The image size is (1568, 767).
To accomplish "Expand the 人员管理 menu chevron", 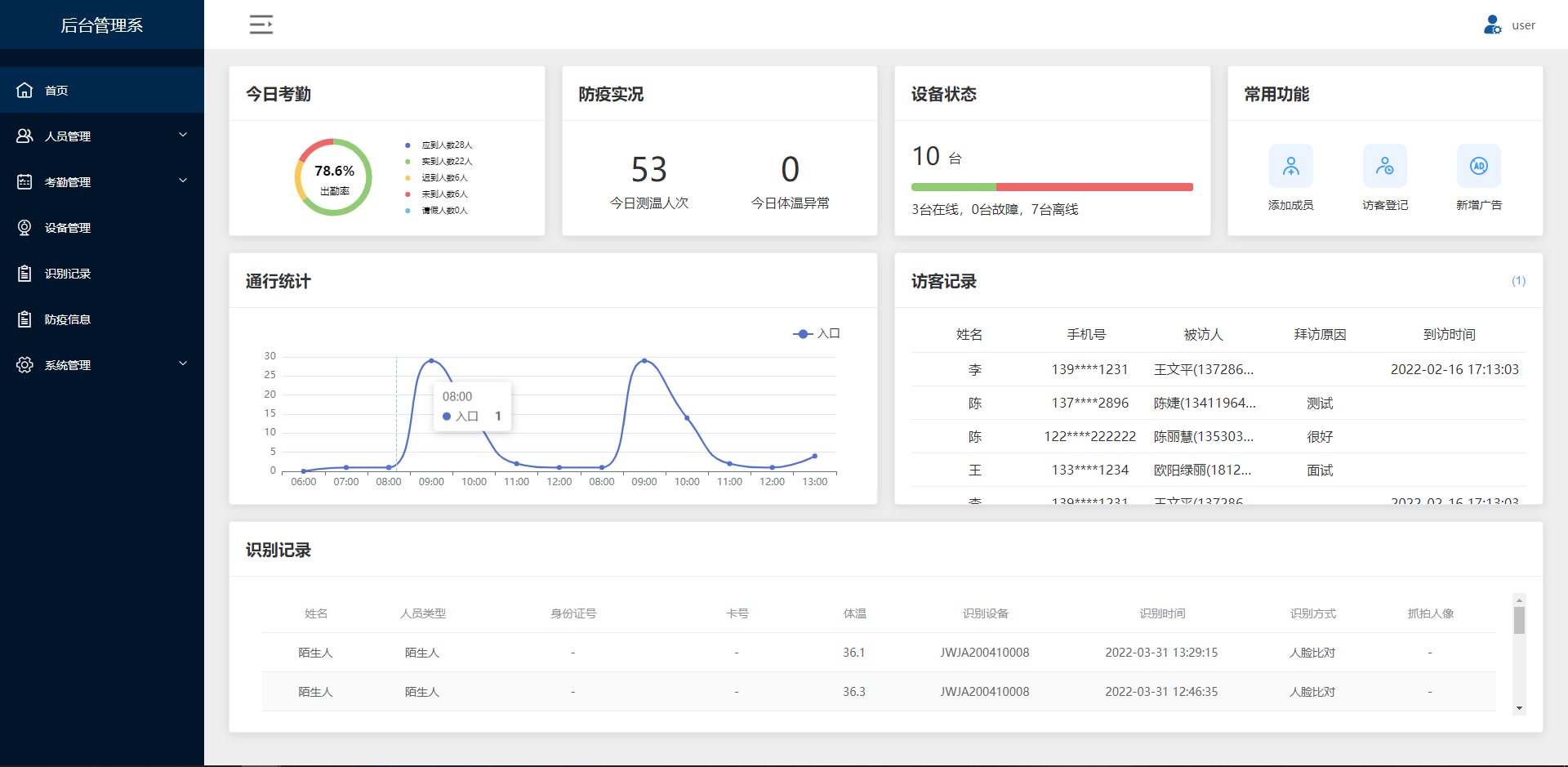I will [183, 135].
